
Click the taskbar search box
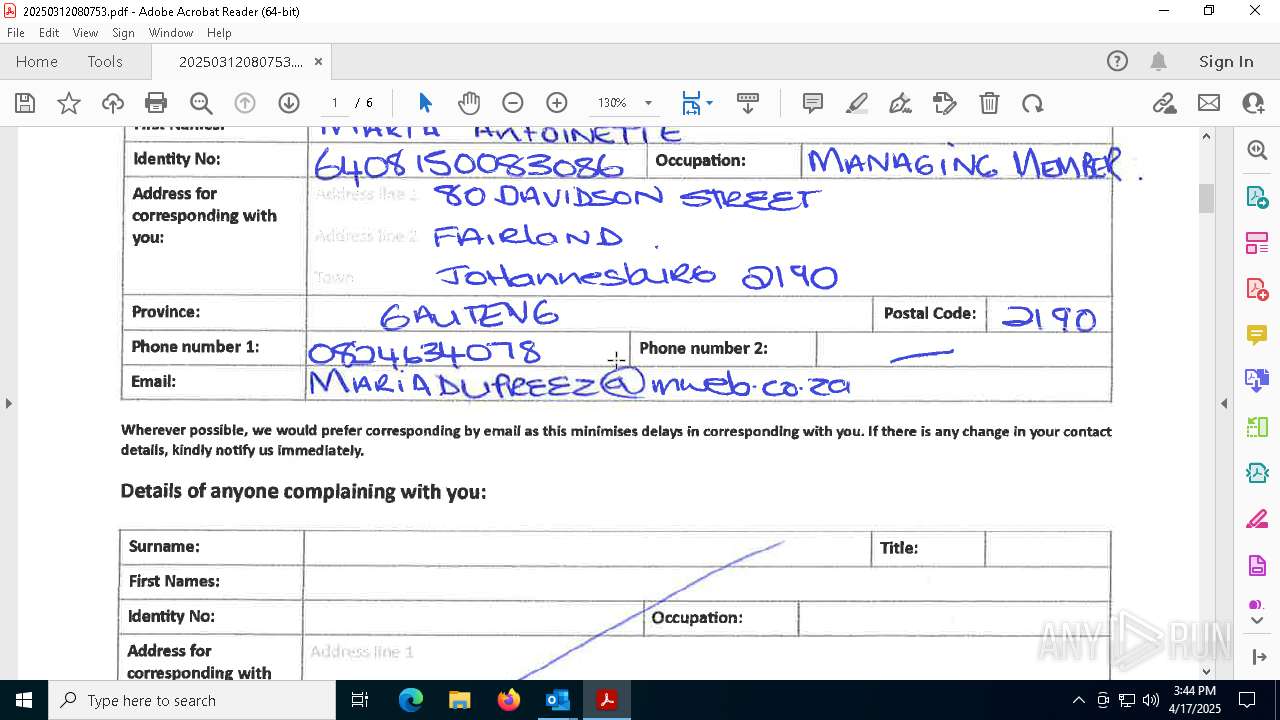click(192, 700)
